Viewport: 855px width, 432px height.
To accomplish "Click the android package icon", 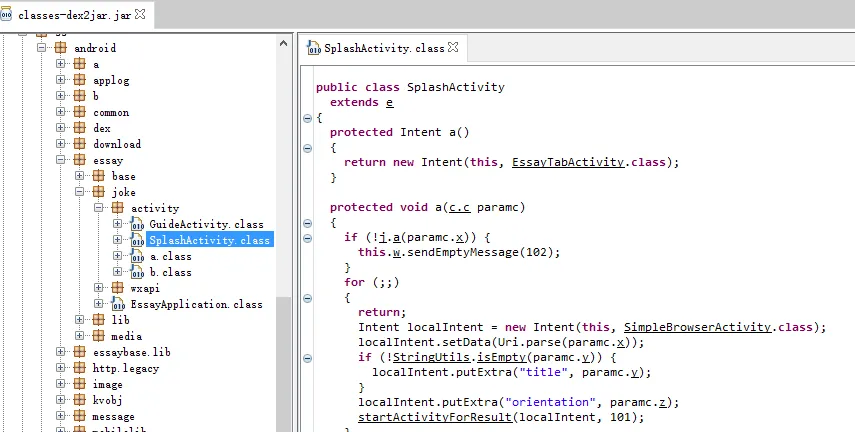I will click(62, 48).
